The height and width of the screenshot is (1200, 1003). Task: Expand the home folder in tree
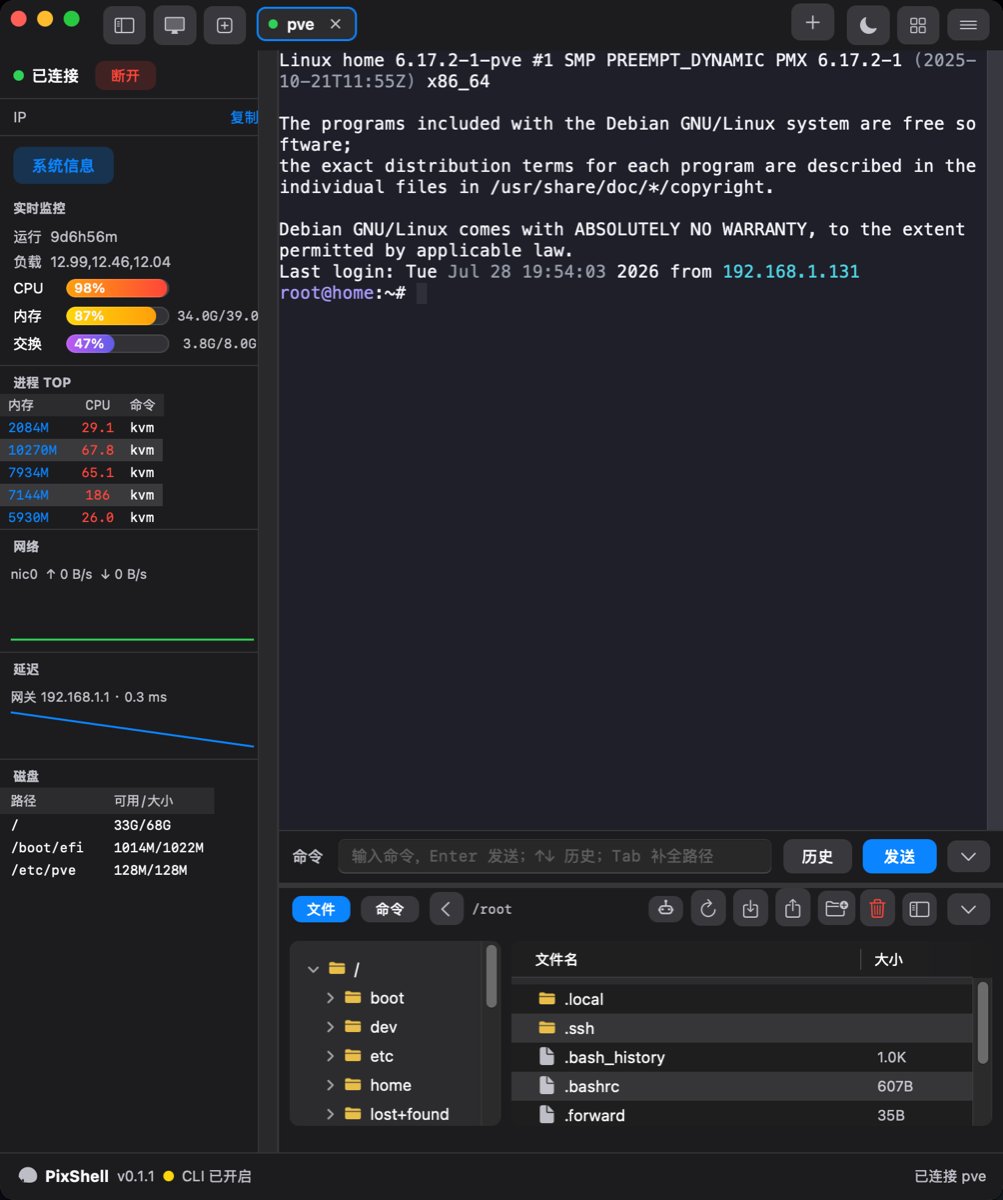click(330, 1085)
